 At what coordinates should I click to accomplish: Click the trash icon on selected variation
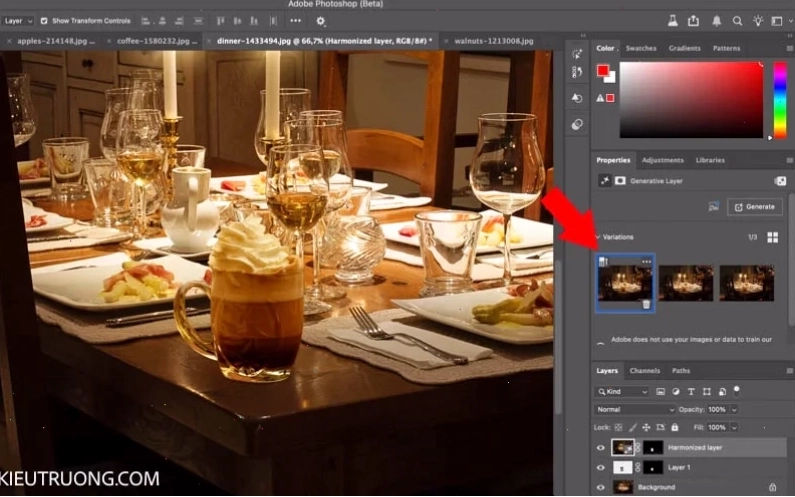click(x=646, y=304)
